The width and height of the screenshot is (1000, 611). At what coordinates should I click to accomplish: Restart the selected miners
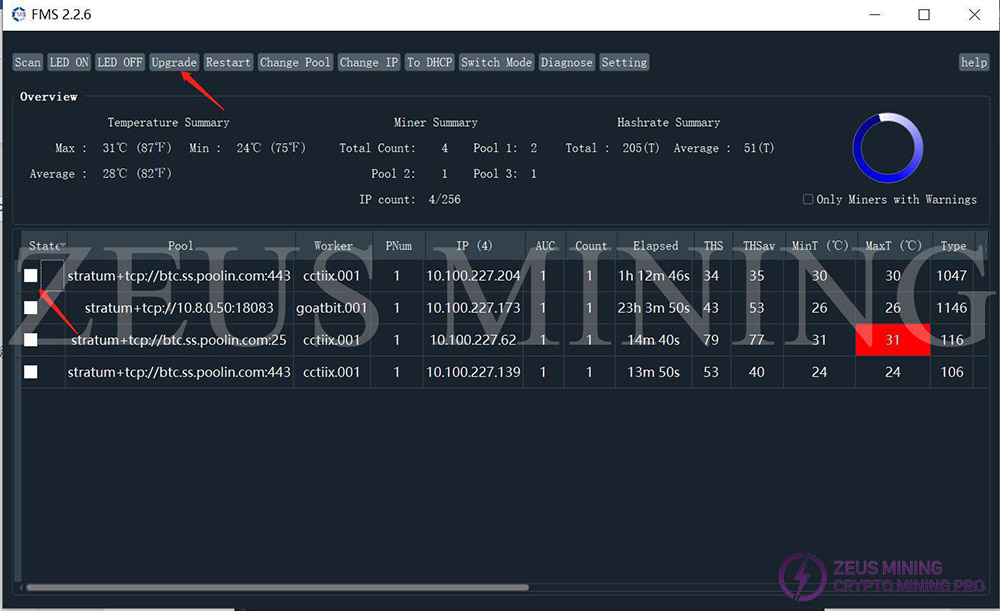228,62
